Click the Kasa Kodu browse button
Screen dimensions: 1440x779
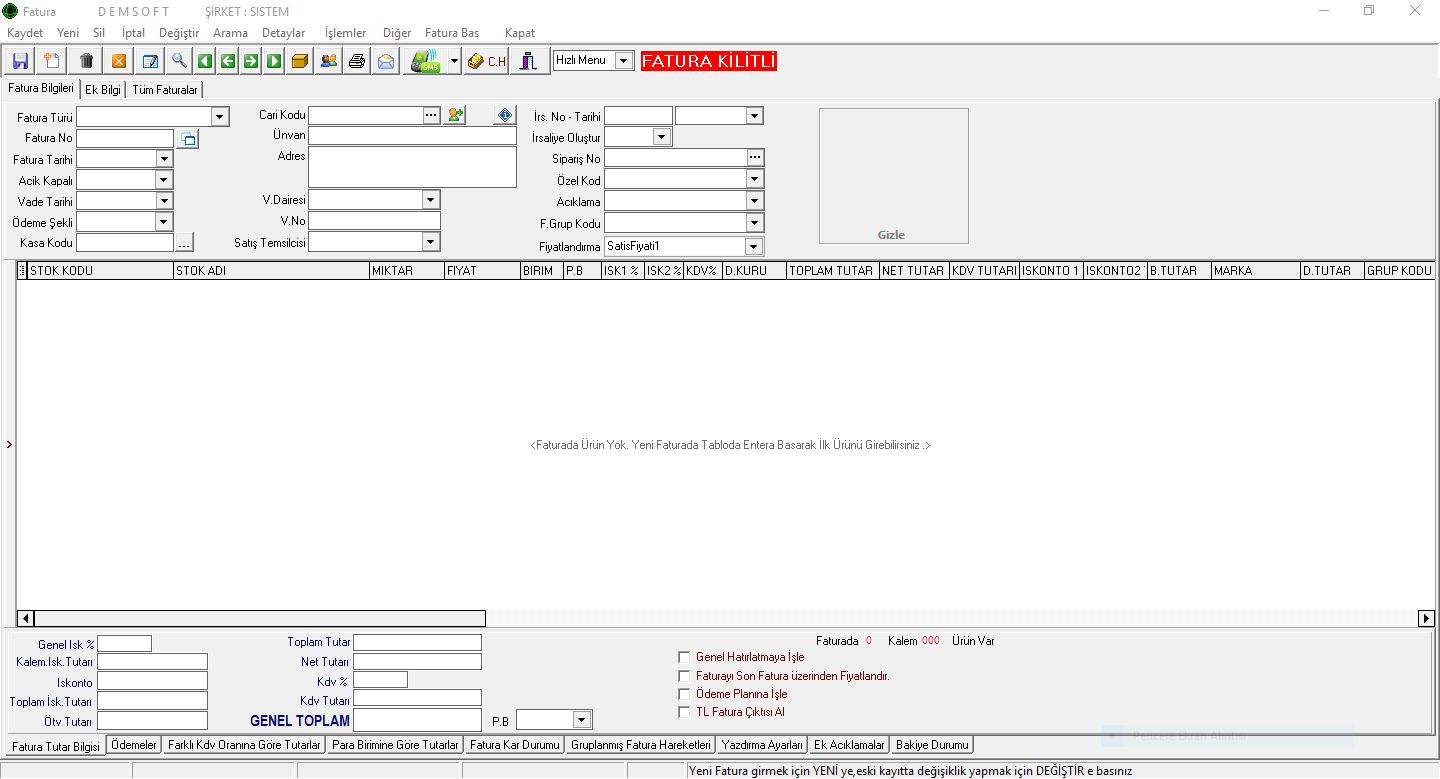pos(184,243)
